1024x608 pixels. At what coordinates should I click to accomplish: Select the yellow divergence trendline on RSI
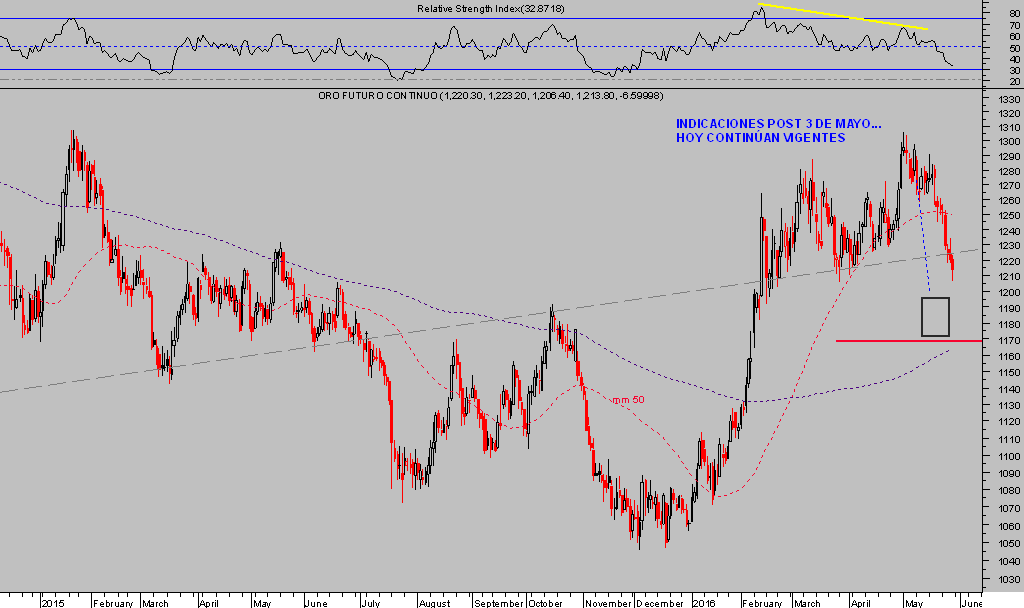(x=843, y=17)
